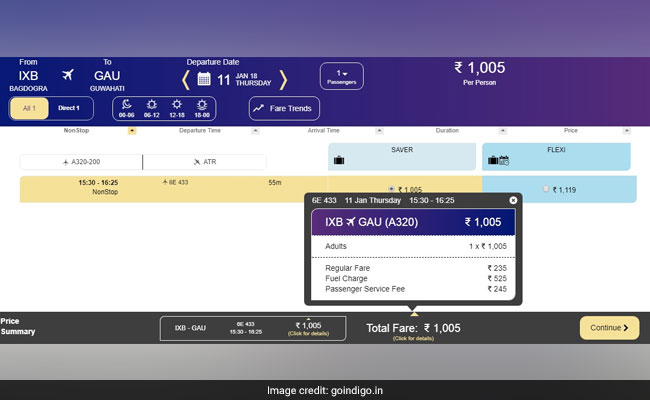Image resolution: width=650 pixels, height=400 pixels.
Task: Open IXB - GAU price summary details
Action: [253, 328]
